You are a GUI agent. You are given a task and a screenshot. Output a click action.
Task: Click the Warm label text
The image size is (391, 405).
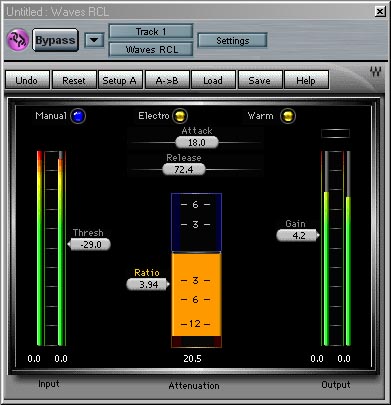pyautogui.click(x=261, y=116)
